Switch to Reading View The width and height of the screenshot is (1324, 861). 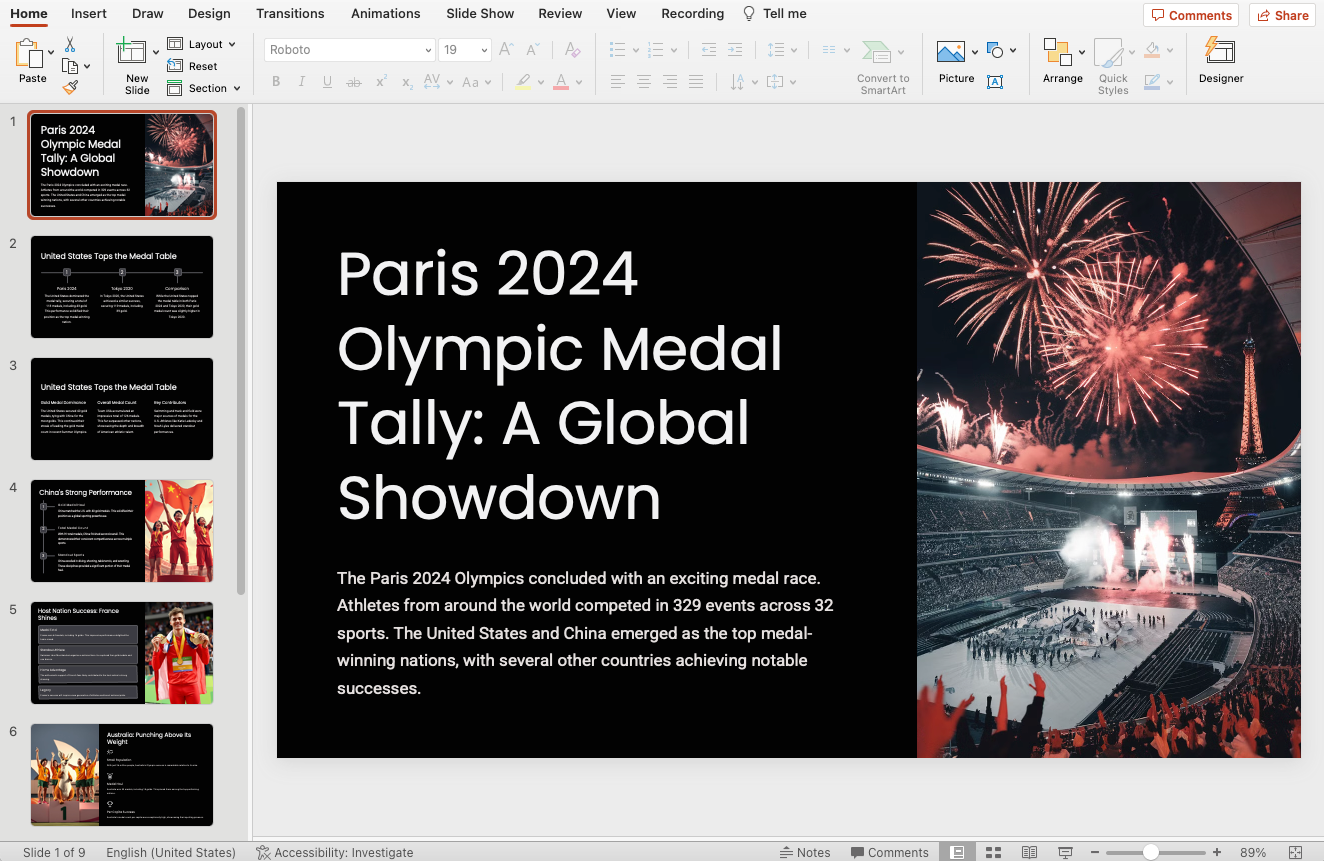click(x=1029, y=852)
